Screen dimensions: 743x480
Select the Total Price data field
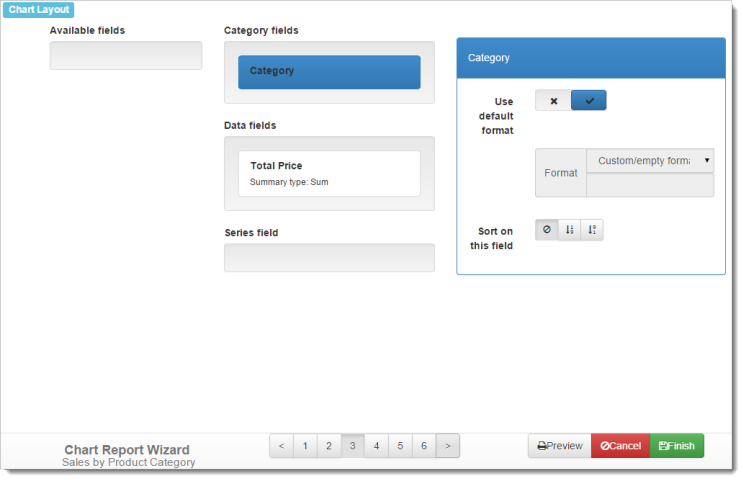click(x=329, y=173)
